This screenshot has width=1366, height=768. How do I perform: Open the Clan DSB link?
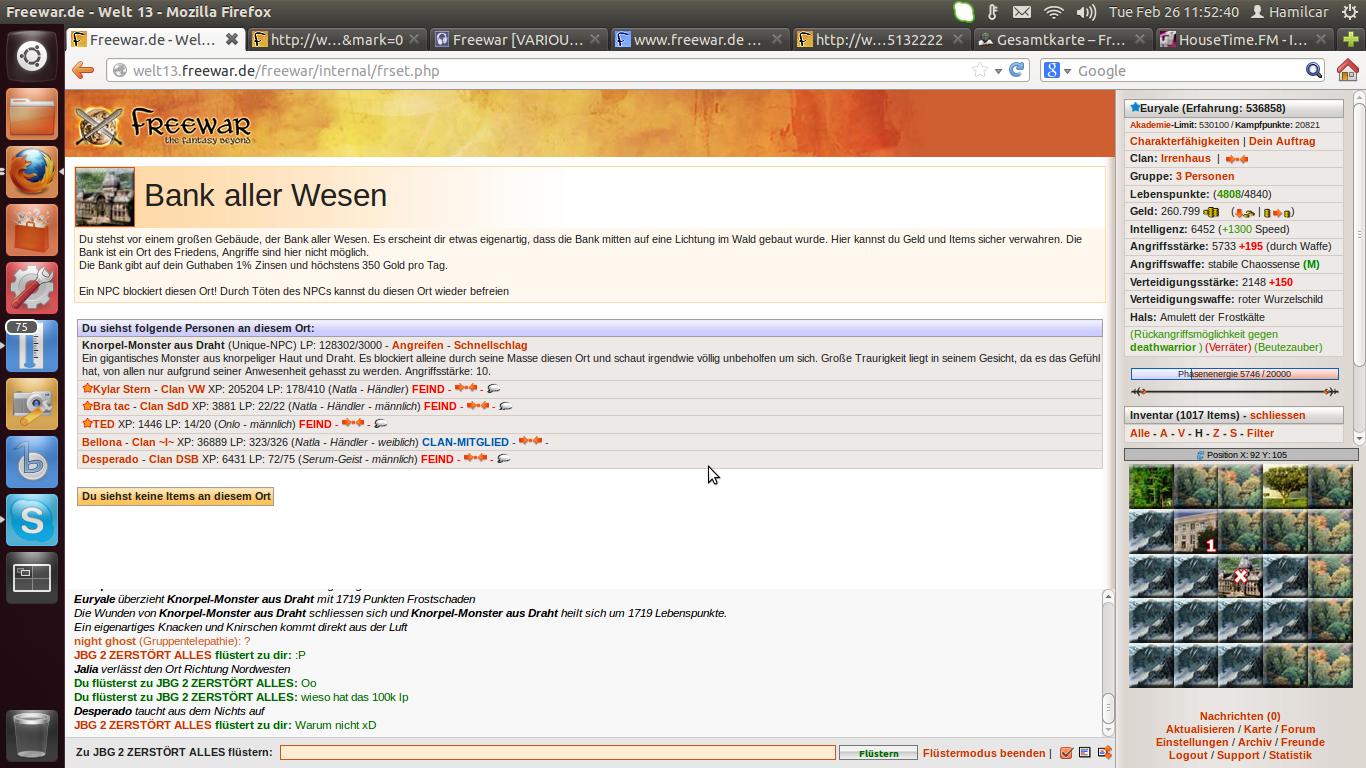pos(173,459)
